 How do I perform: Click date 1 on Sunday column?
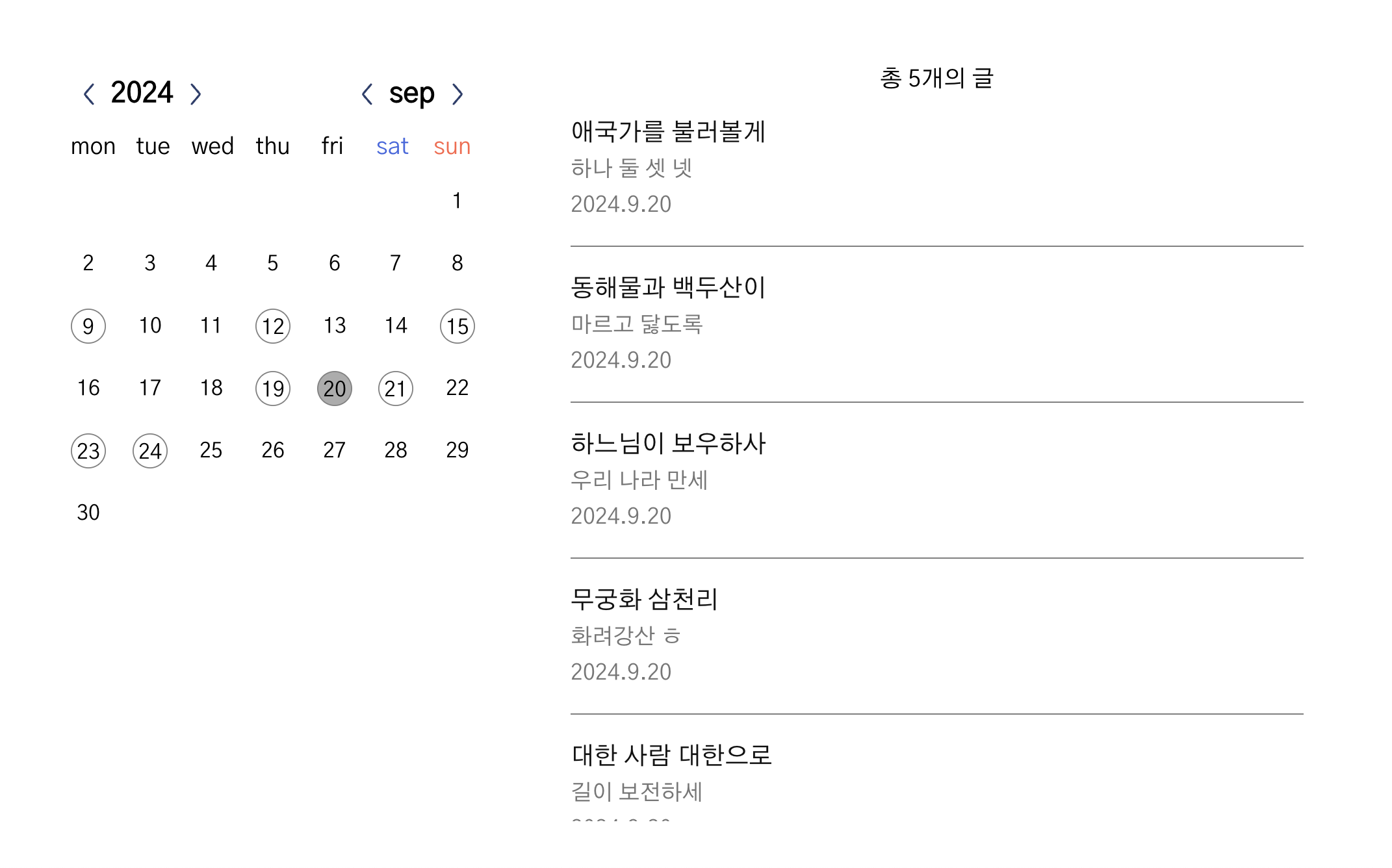tap(458, 201)
